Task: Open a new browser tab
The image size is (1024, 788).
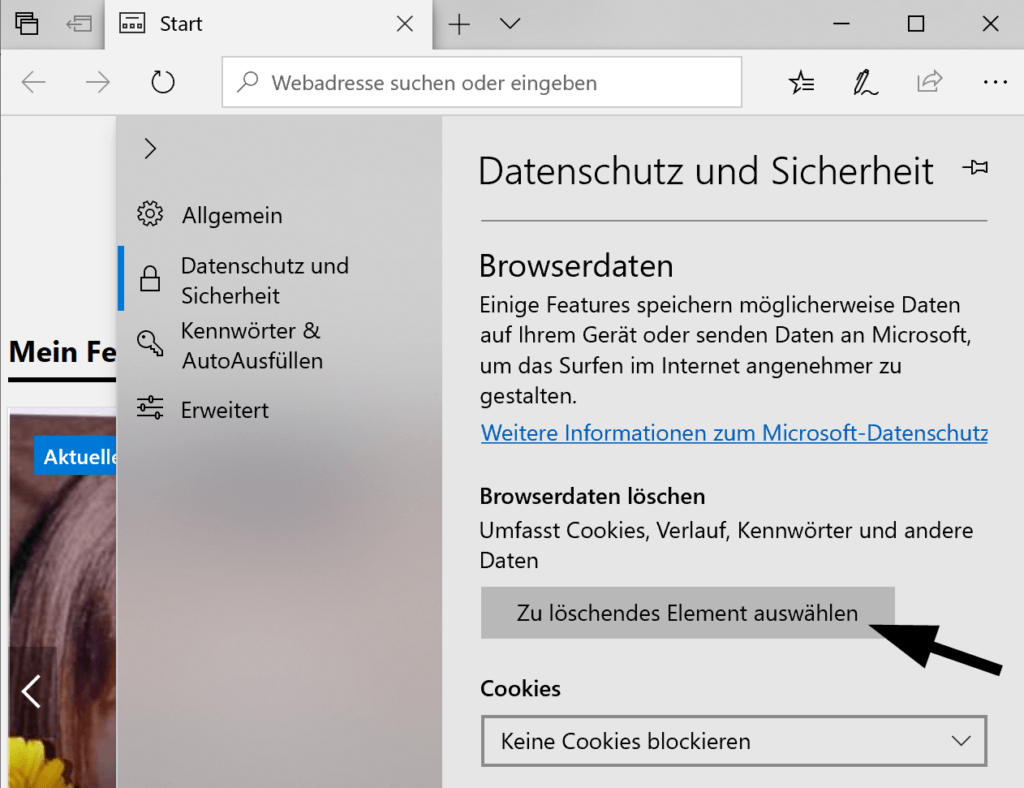Action: pos(459,23)
